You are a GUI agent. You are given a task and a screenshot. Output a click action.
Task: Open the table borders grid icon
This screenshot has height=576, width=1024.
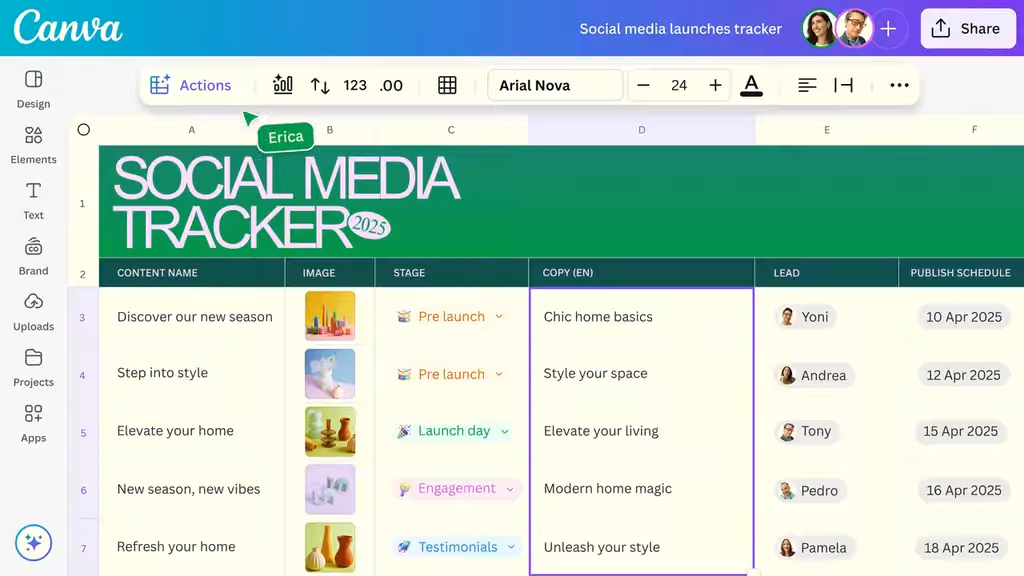coord(447,86)
